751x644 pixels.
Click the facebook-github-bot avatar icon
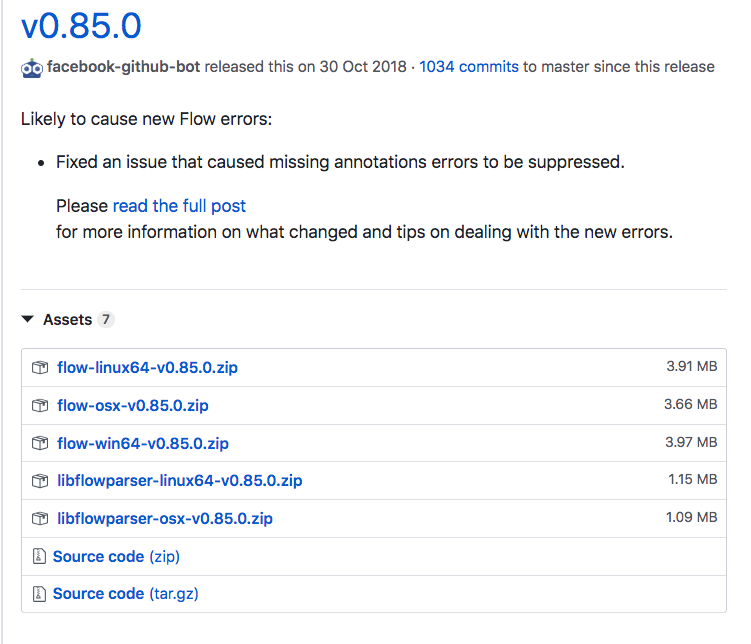coord(32,68)
